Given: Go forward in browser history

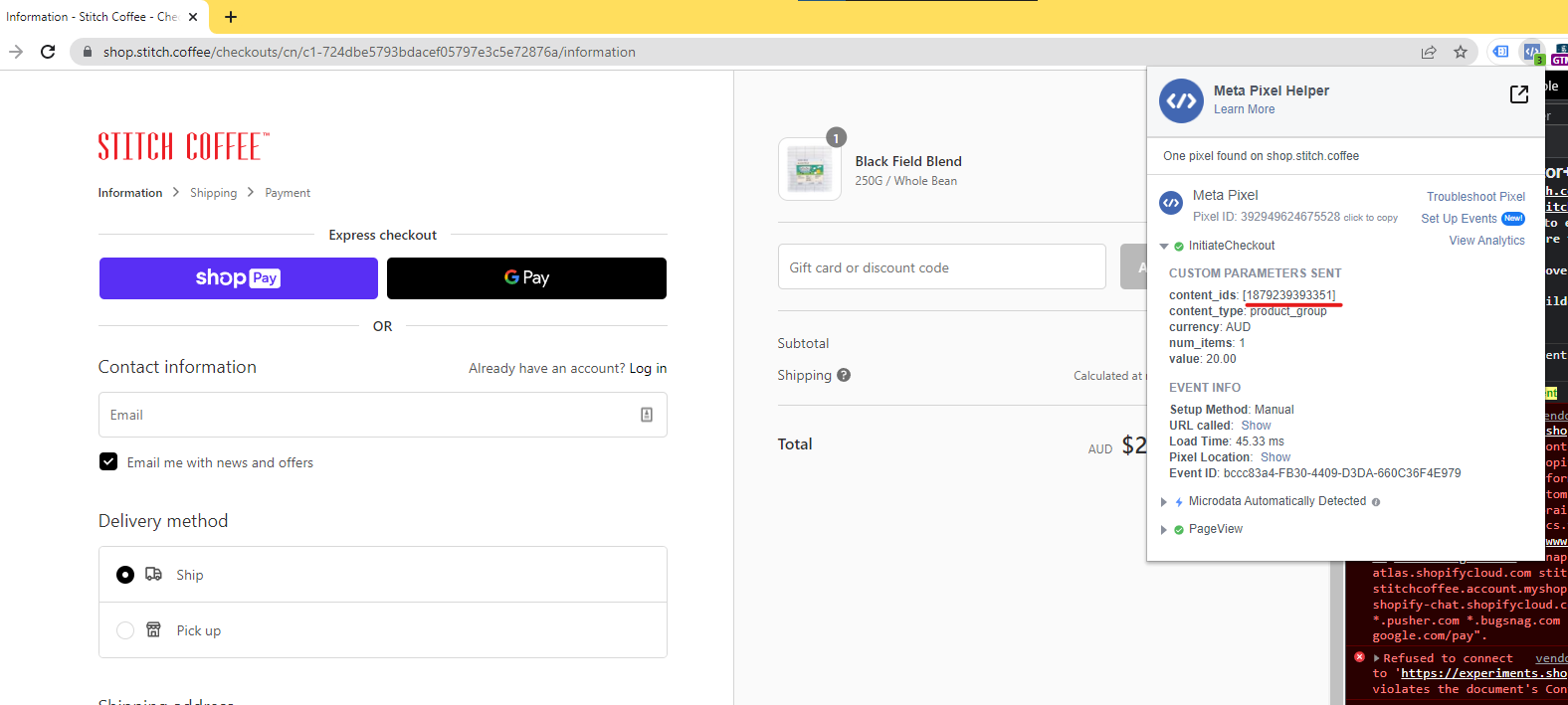Looking at the screenshot, I should tap(16, 52).
